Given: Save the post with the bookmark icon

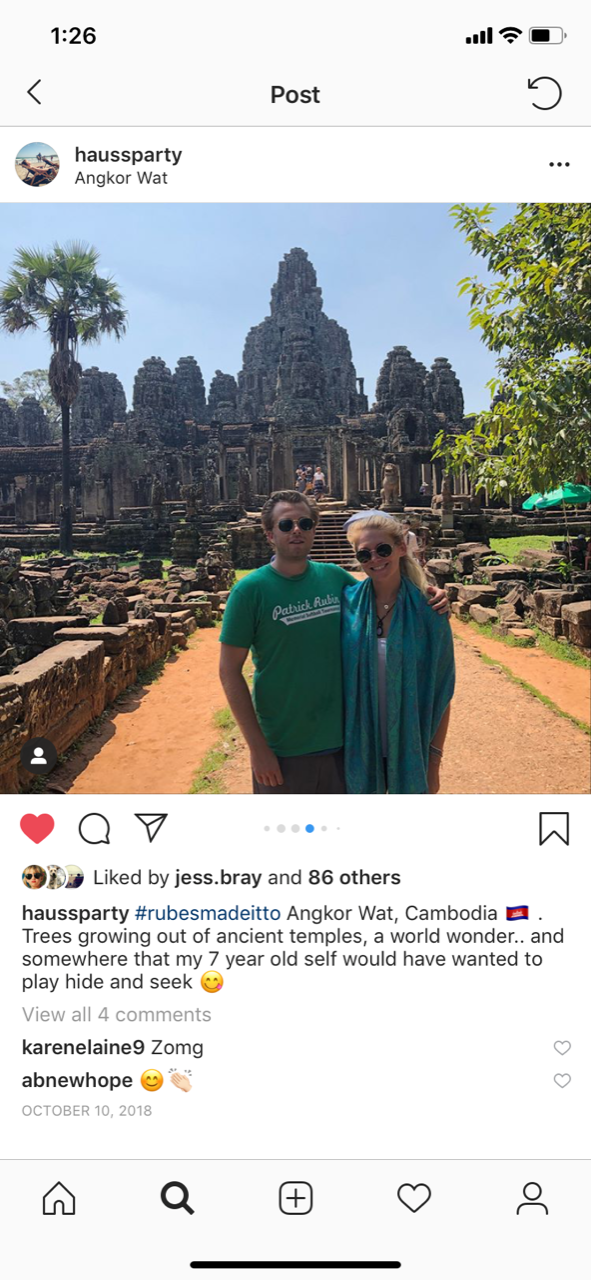Looking at the screenshot, I should click(554, 828).
